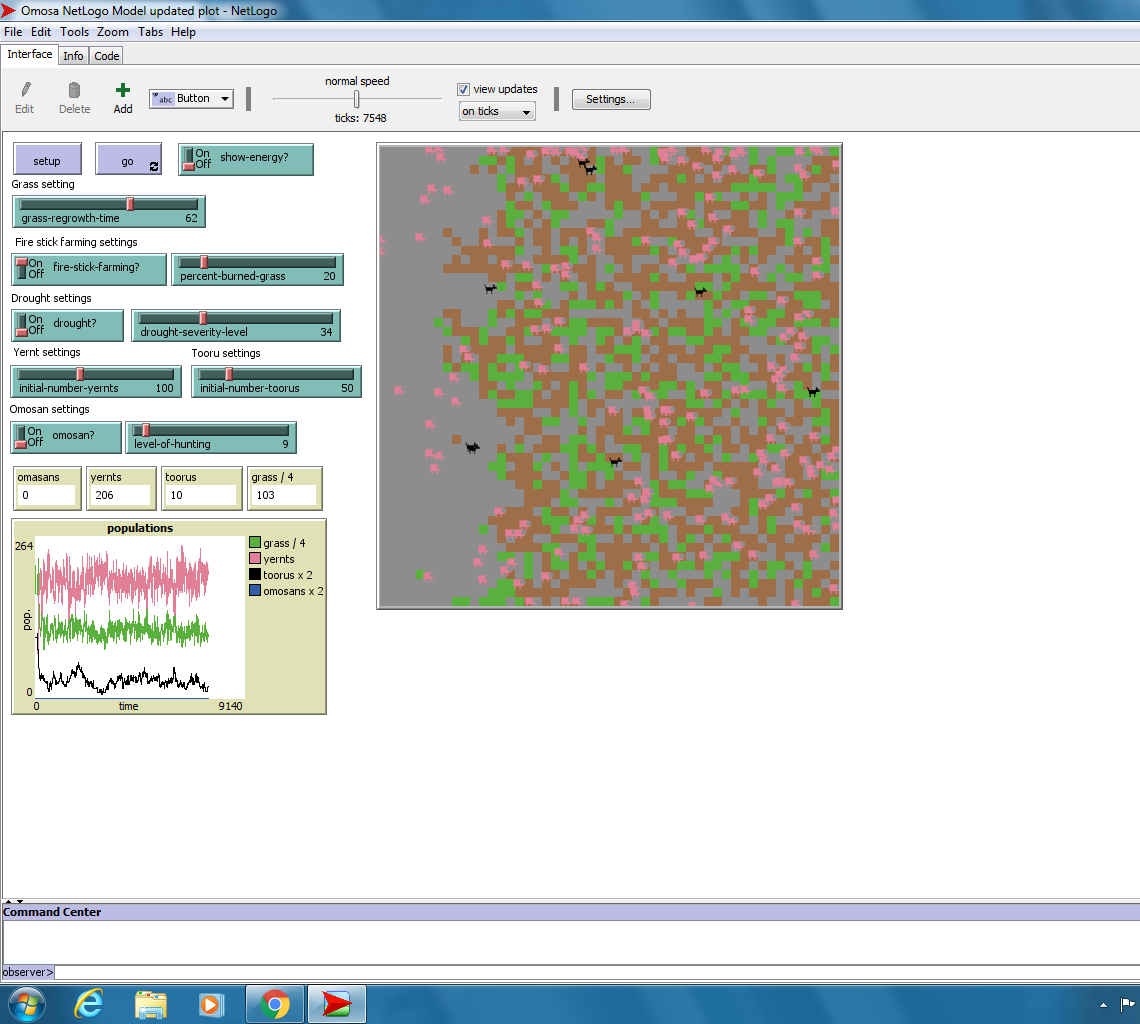Toggle the fire-stick-farming? switch
The height and width of the screenshot is (1024, 1140).
tap(89, 268)
